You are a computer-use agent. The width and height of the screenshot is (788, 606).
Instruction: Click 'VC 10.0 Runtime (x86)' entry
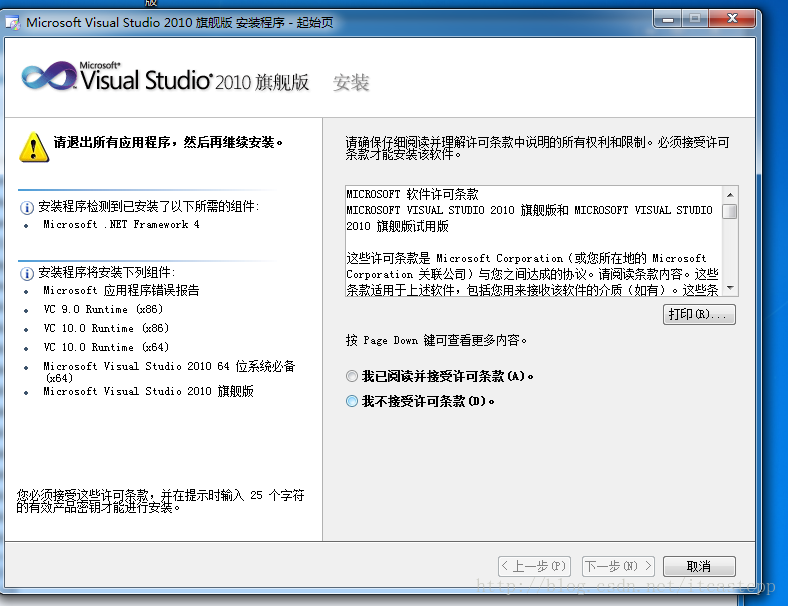tap(106, 328)
